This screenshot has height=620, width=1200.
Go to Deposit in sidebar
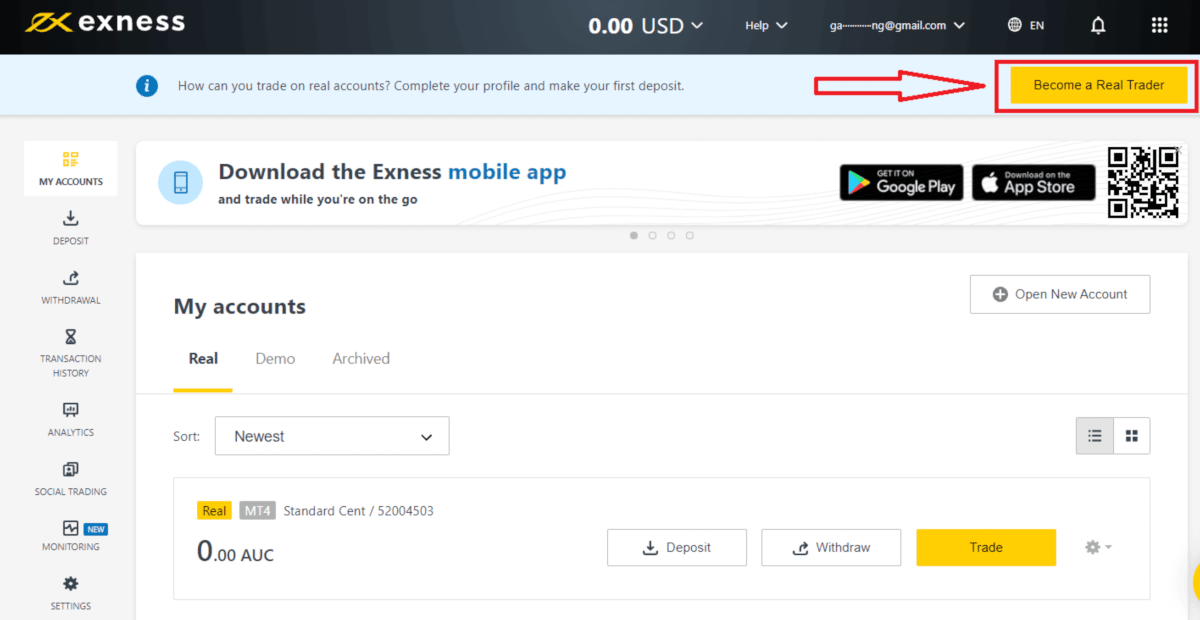tap(71, 228)
